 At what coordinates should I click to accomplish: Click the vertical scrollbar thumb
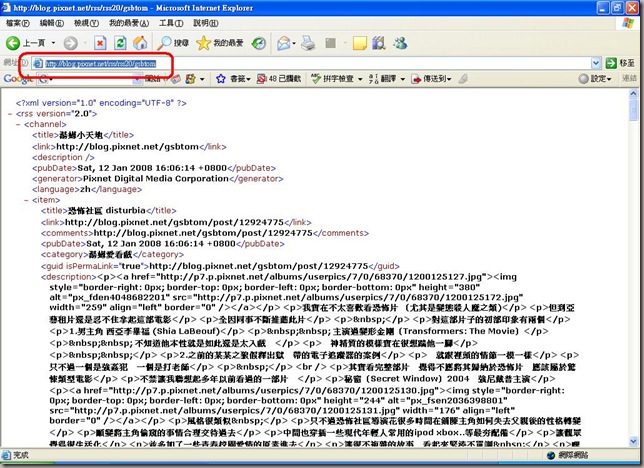633,109
